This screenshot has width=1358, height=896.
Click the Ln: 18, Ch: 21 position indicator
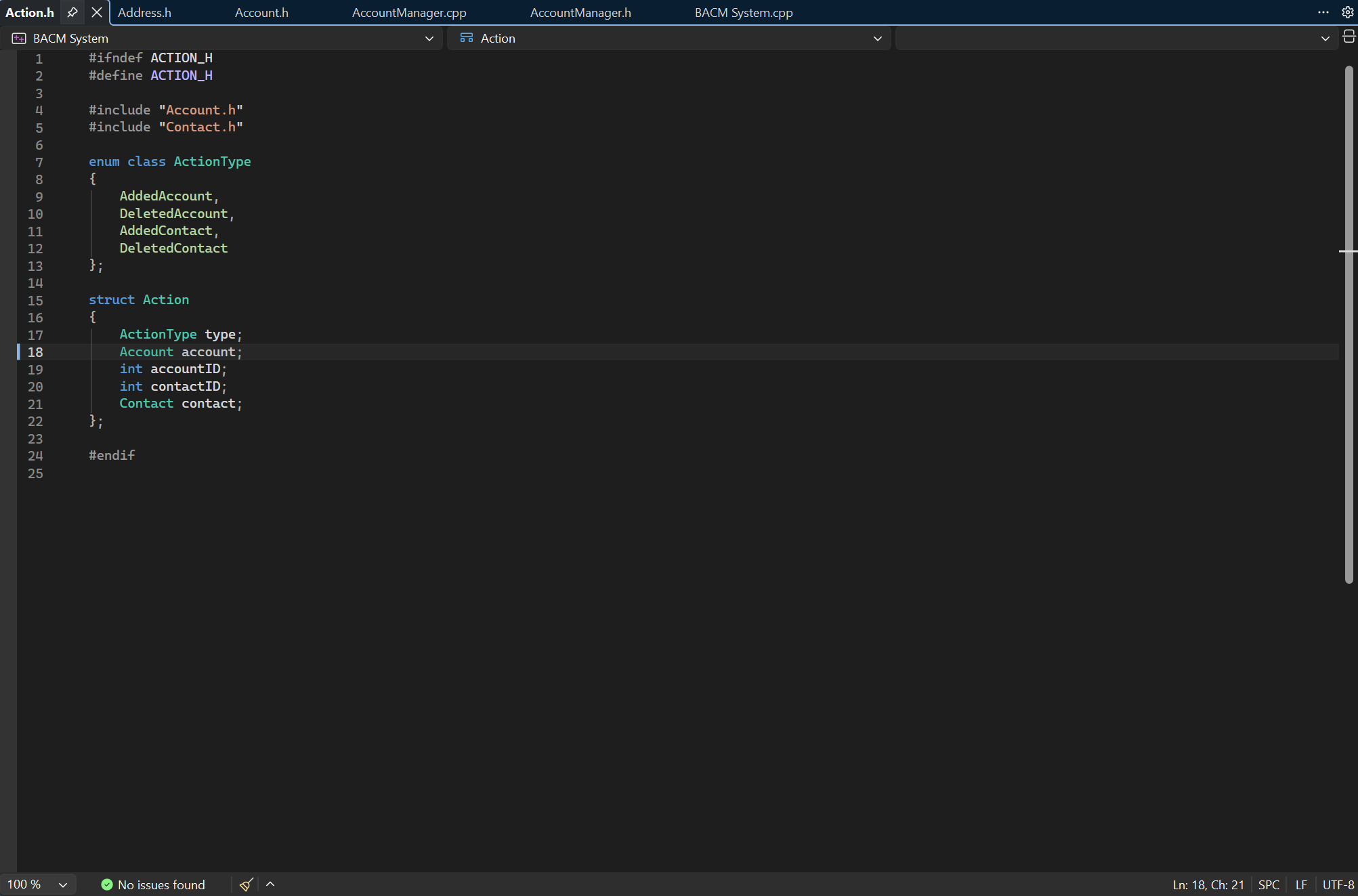(1208, 884)
